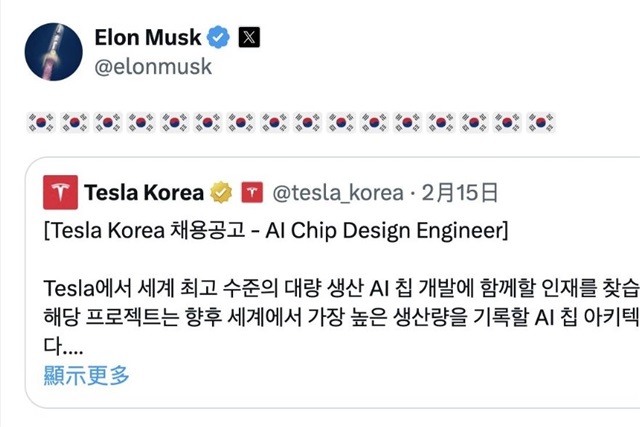Click the second Korean flag emoji

(72, 124)
